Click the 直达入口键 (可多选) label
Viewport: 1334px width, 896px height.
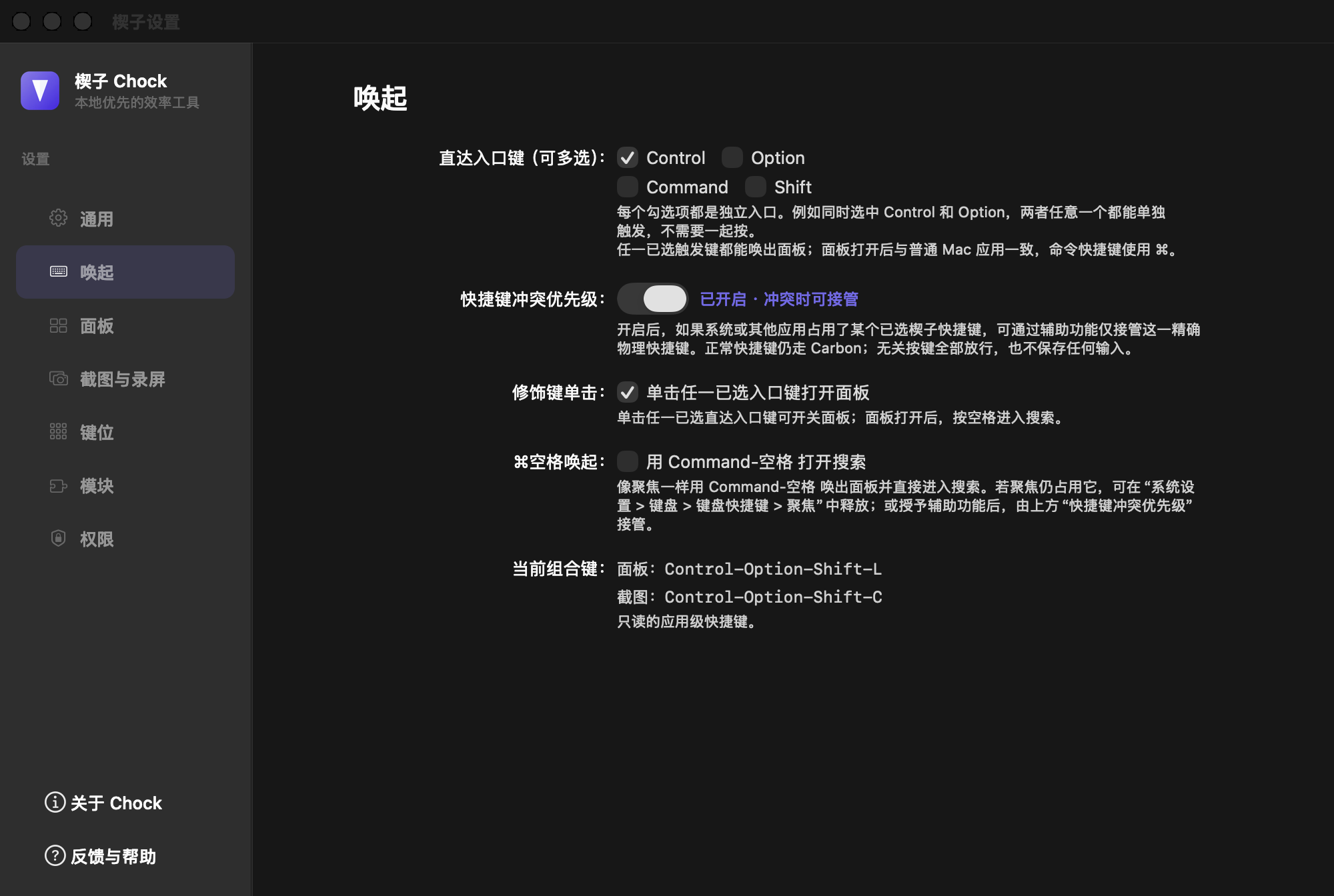coord(522,158)
